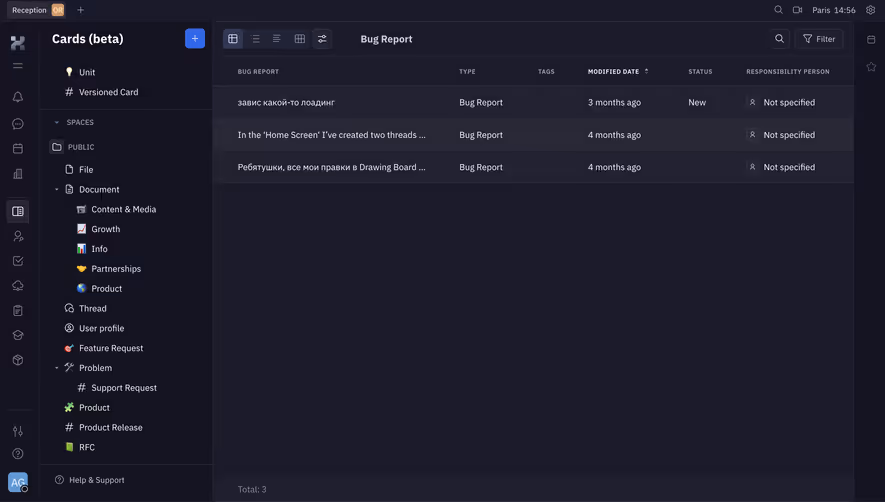Image resolution: width=885 pixels, height=502 pixels.
Task: Open Cards module icon in sidebar
Action: [x=18, y=211]
